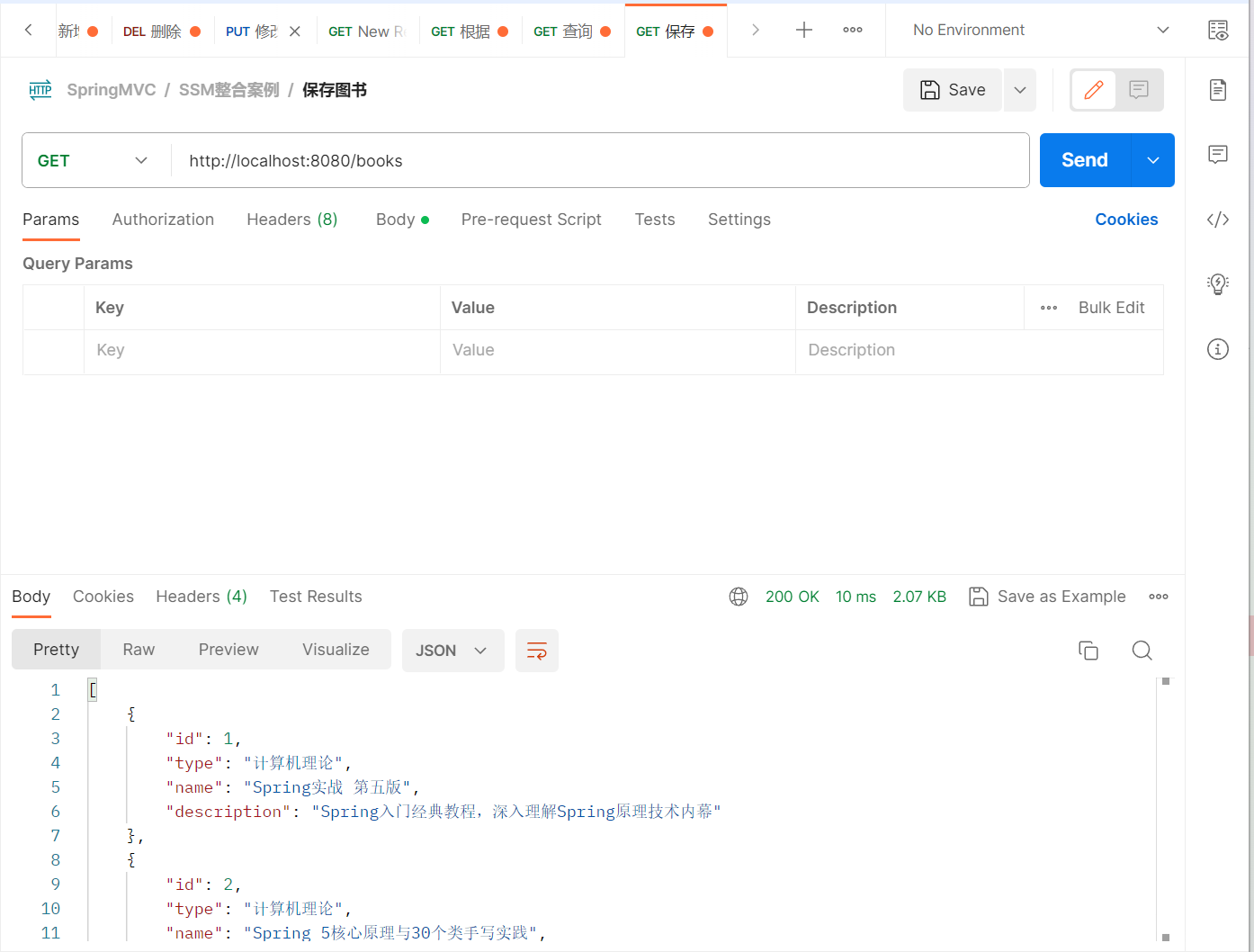
Task: Search in the response body
Action: tap(1142, 651)
